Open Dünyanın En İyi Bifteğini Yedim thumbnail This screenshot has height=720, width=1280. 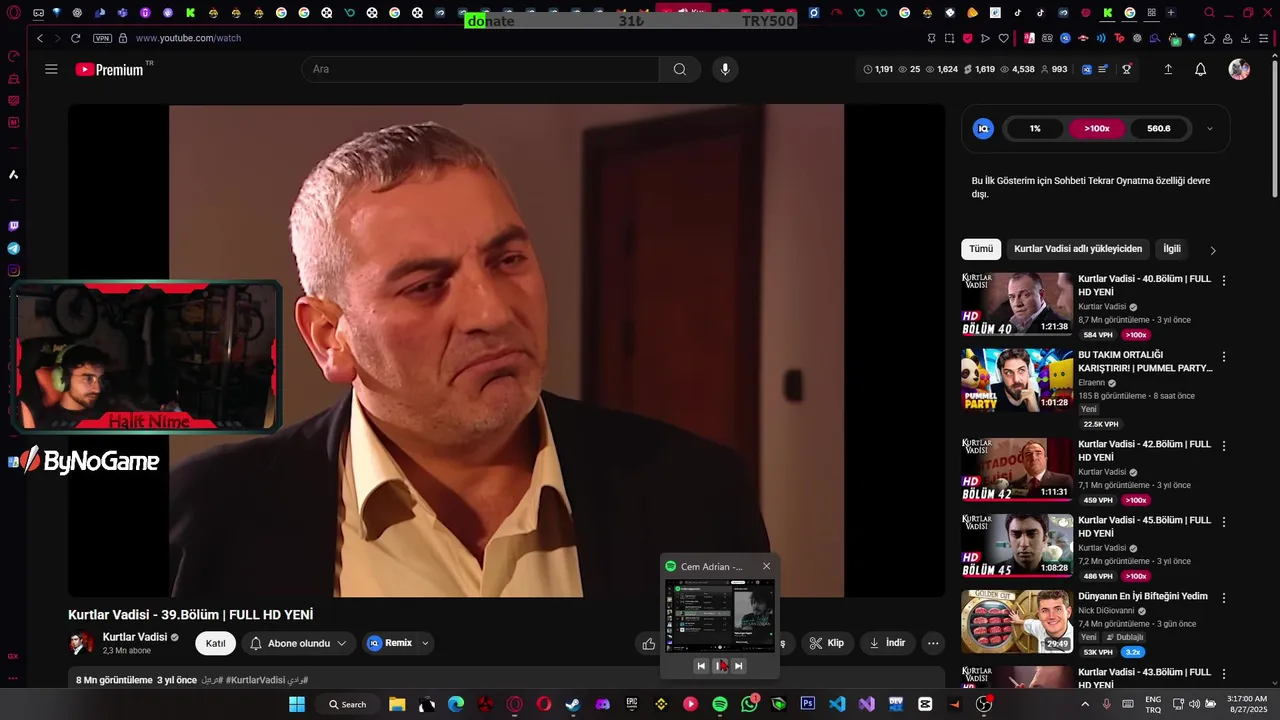pos(1017,621)
